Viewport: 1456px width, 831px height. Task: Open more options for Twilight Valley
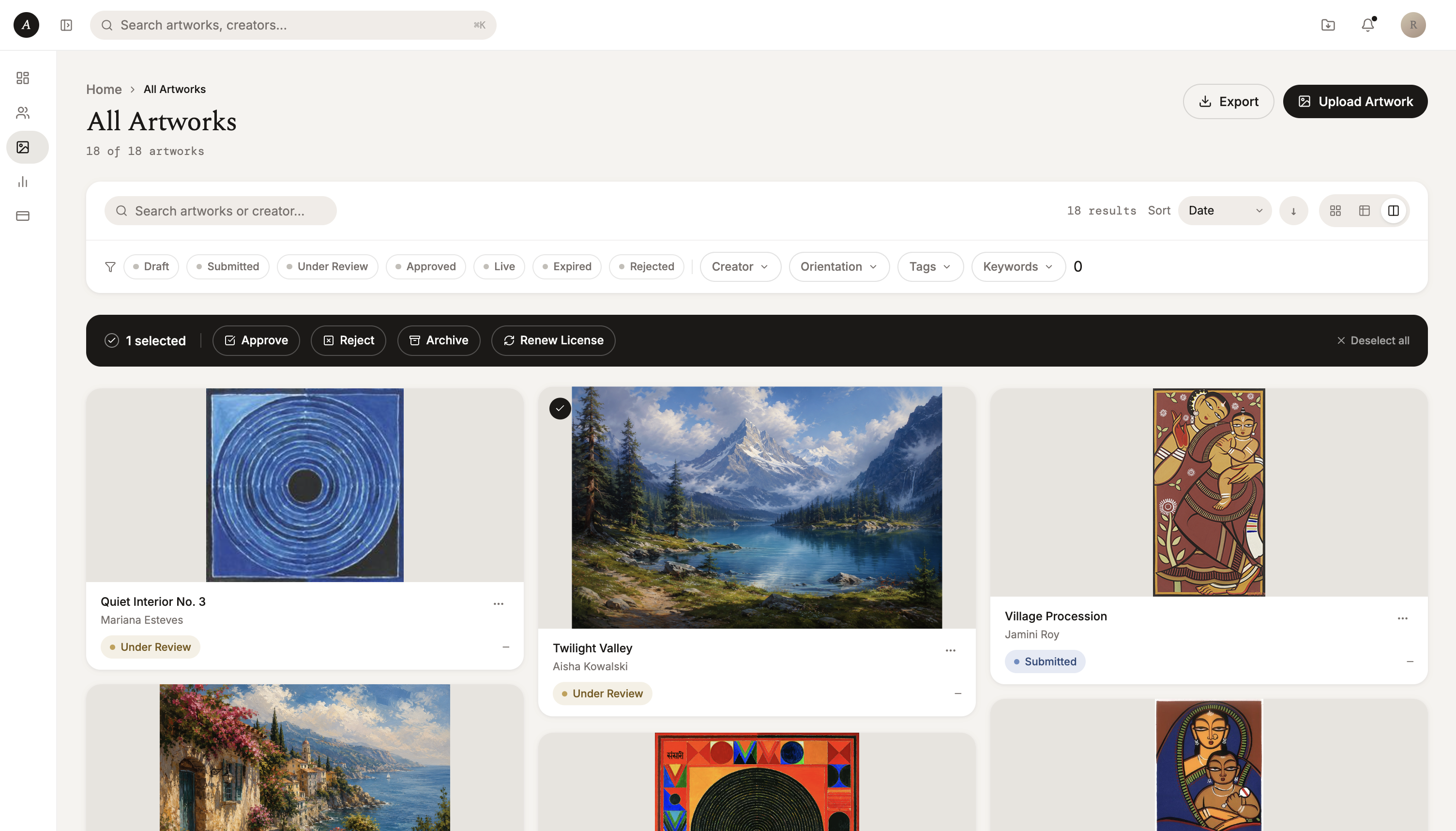(950, 650)
